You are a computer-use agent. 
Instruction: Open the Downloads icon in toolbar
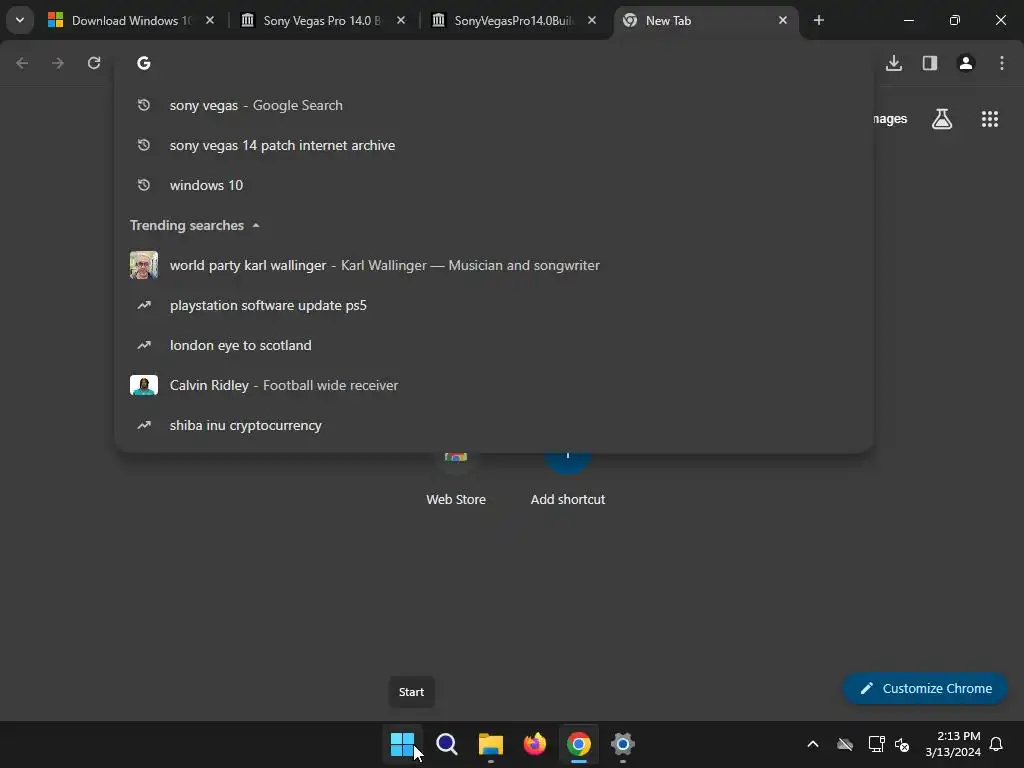pos(894,63)
